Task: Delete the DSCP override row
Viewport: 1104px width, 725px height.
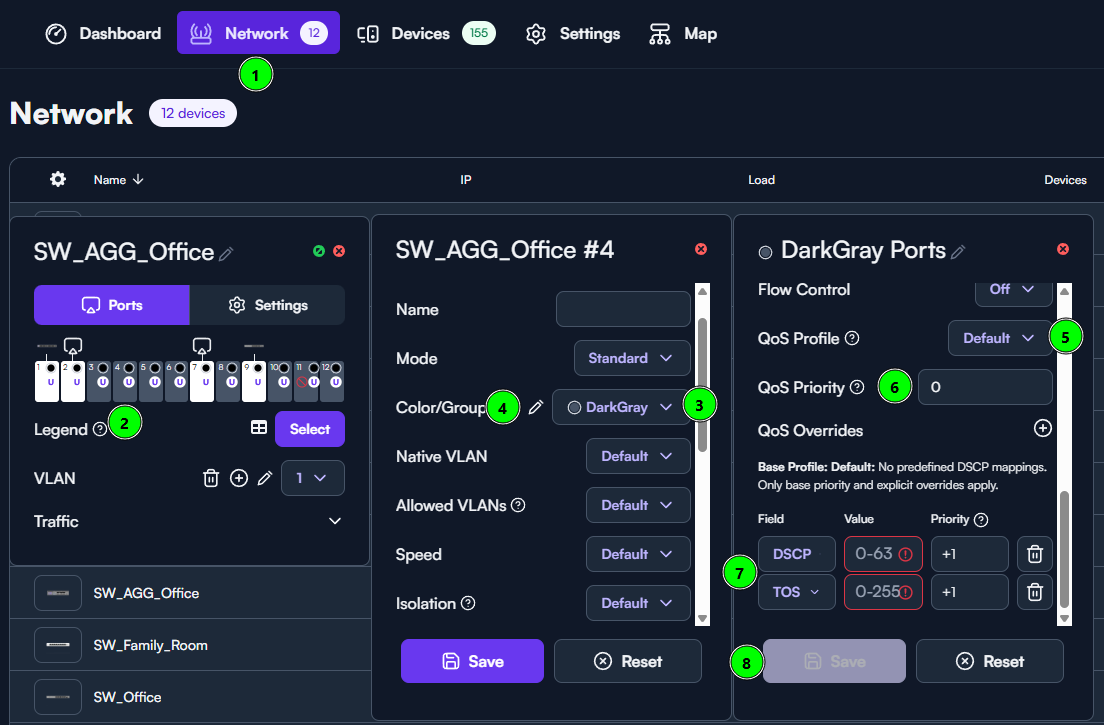Action: (1035, 554)
